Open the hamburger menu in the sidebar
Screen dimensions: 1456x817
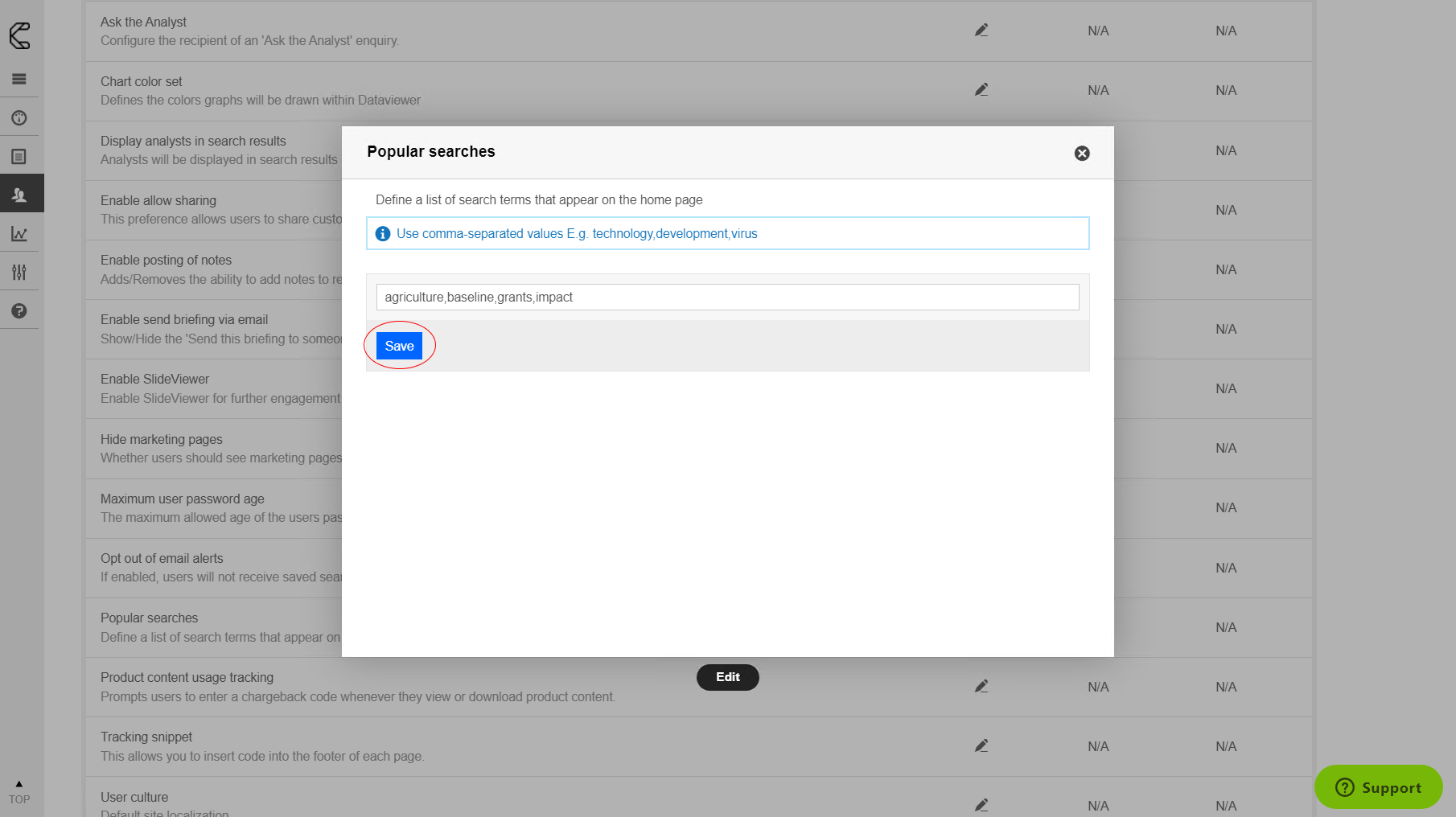(19, 79)
